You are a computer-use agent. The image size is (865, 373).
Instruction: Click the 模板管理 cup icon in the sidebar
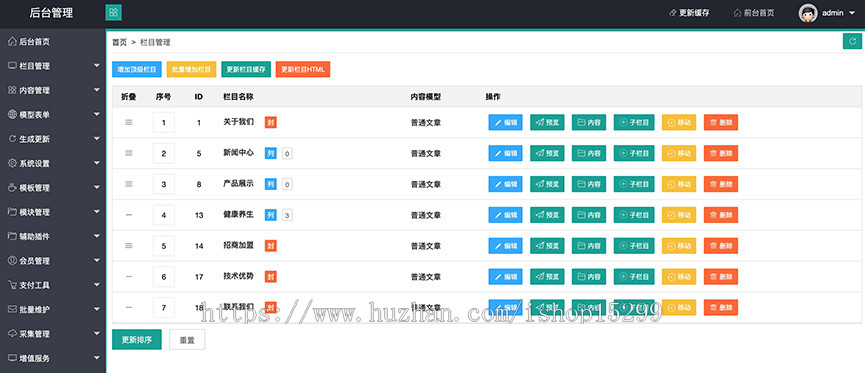[12, 188]
